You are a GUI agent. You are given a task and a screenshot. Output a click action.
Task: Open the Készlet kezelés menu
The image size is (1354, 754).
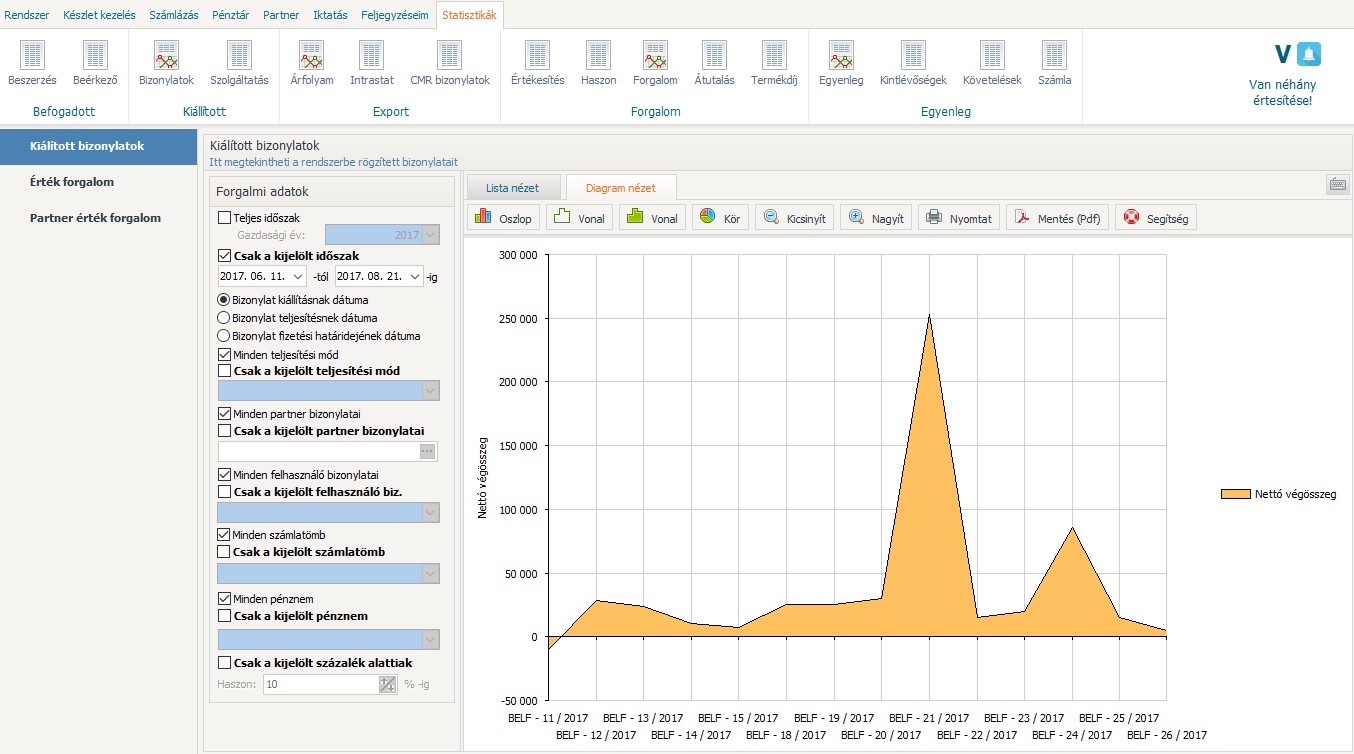pos(99,15)
